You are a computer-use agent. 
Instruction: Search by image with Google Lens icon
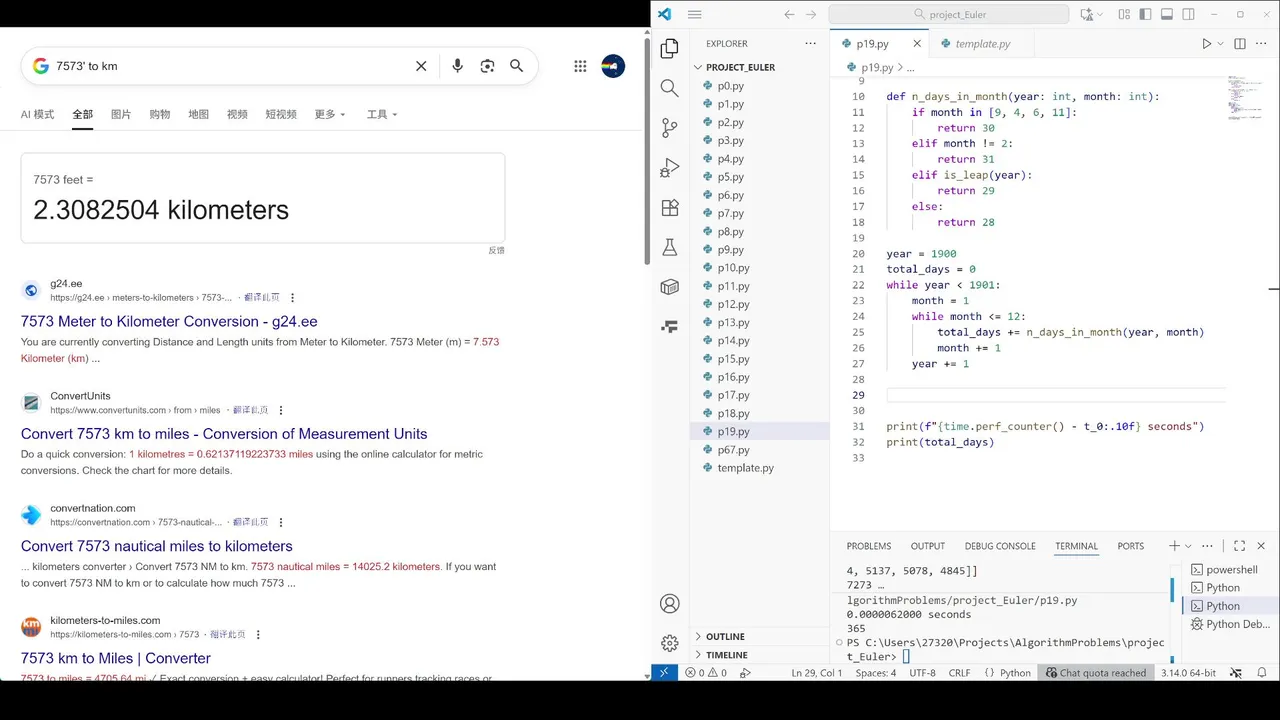[487, 66]
